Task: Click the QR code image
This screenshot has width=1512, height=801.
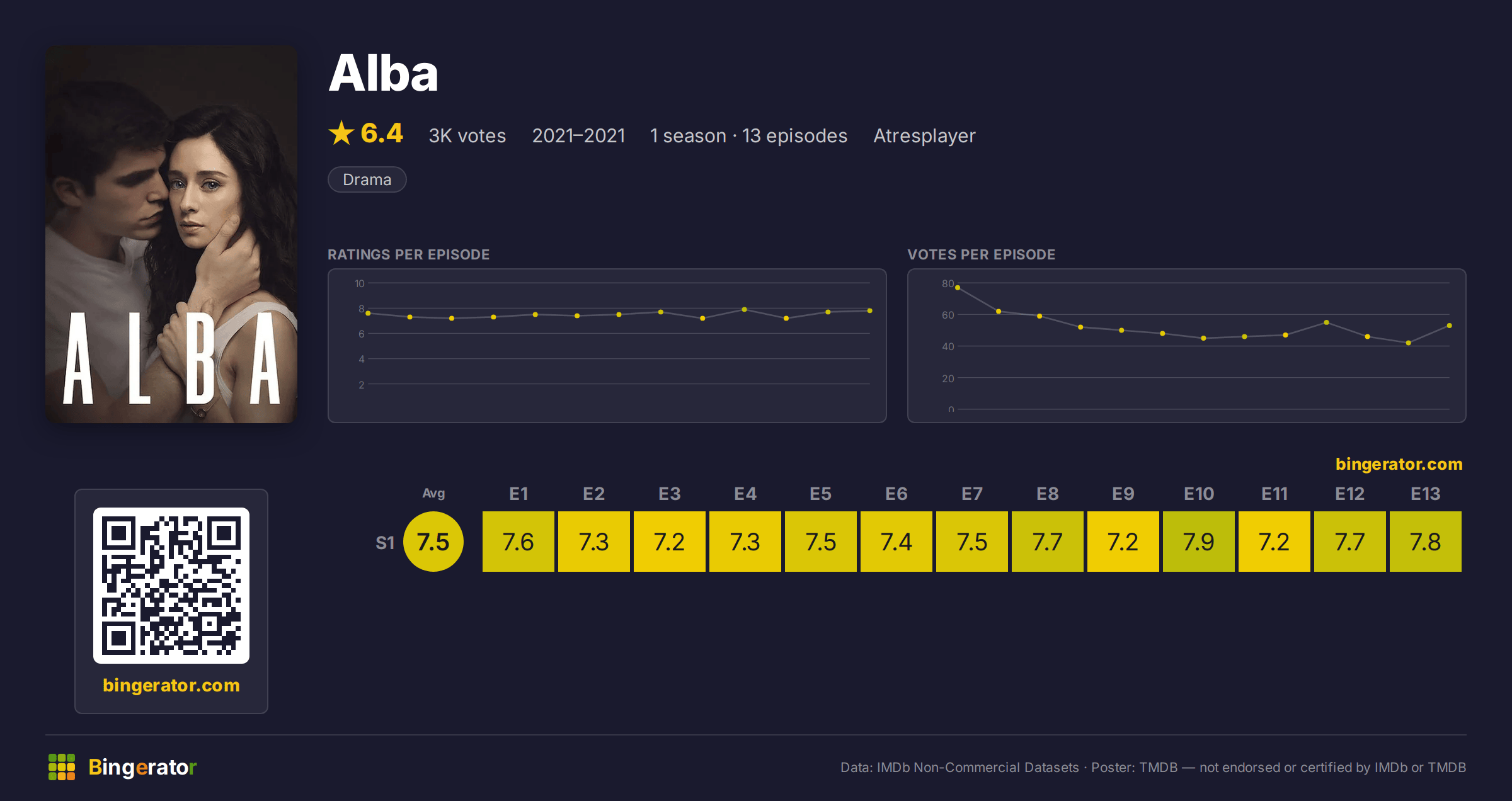Action: 171,585
